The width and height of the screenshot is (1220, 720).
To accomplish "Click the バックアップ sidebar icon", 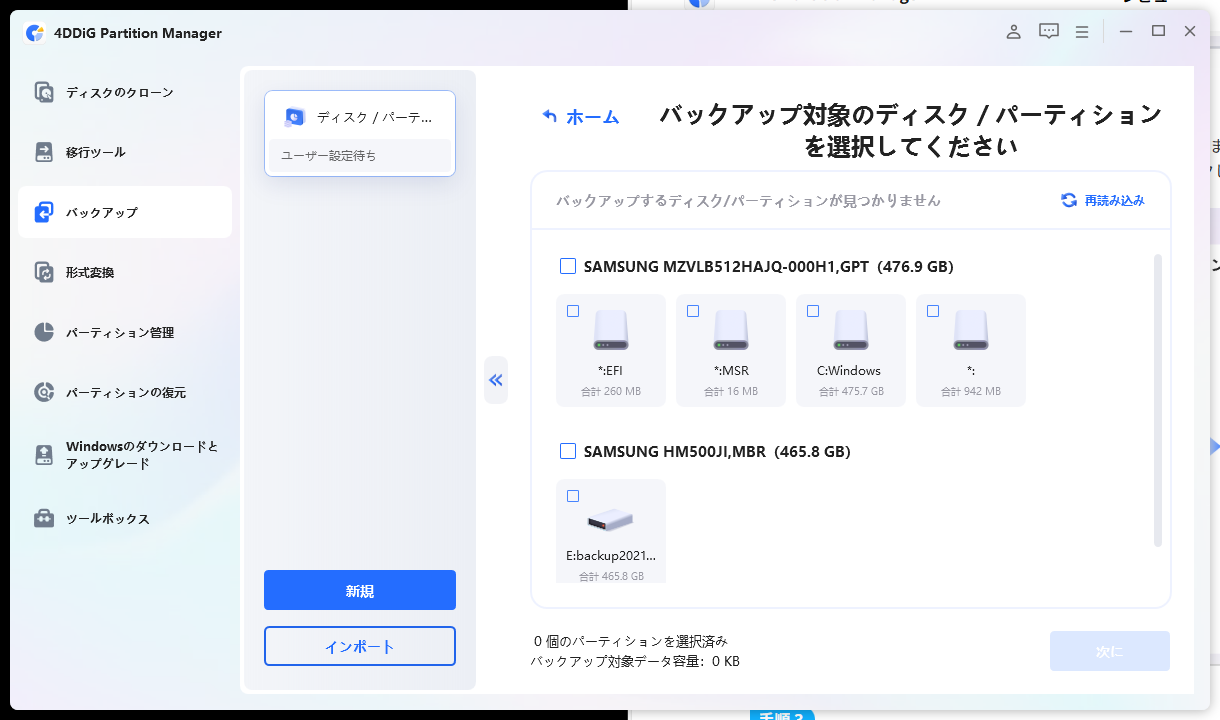I will coord(44,212).
